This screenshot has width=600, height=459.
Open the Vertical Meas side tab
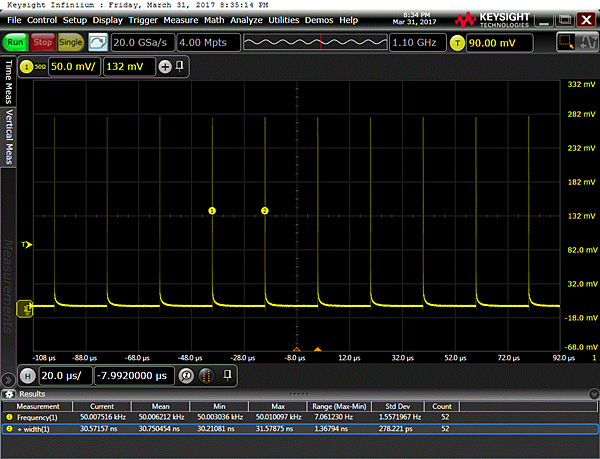[8, 137]
